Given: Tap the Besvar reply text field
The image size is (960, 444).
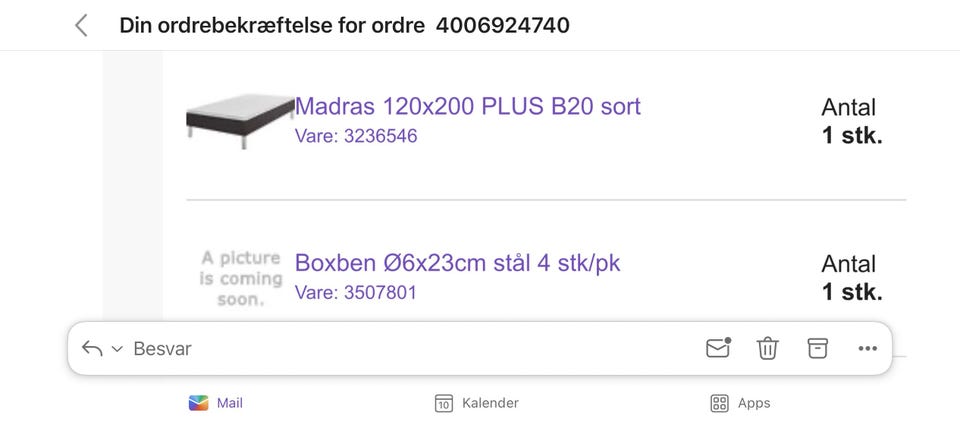Looking at the screenshot, I should [163, 348].
